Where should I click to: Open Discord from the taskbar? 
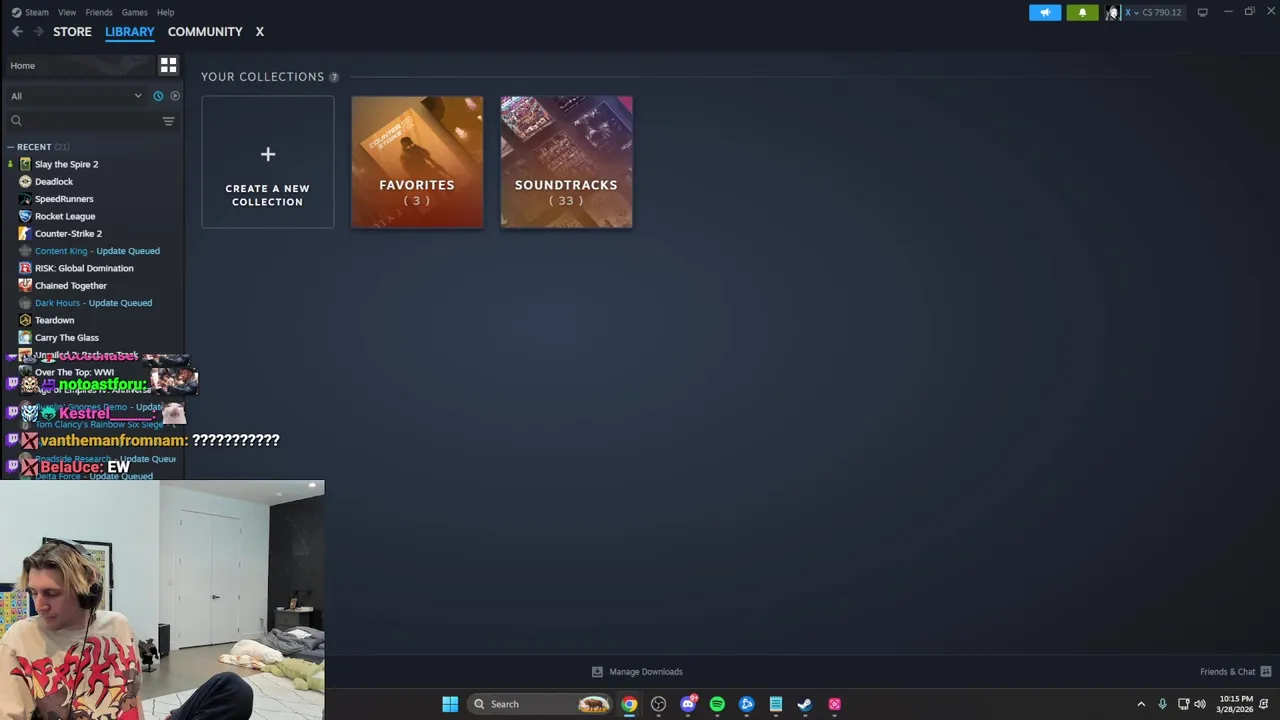[x=688, y=704]
